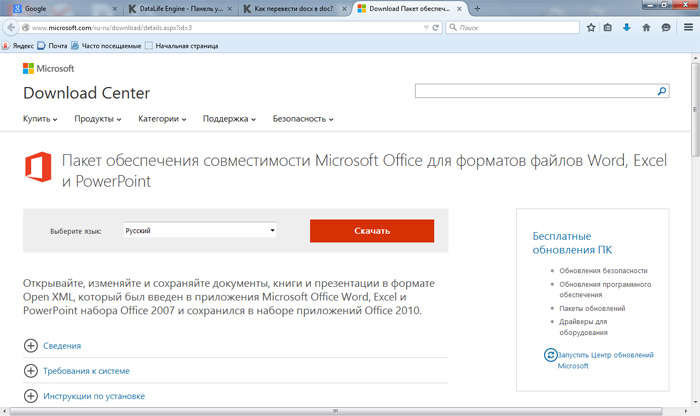Image resolution: width=700 pixels, height=416 pixels.
Task: Click the browser back arrow button
Action: 11,27
